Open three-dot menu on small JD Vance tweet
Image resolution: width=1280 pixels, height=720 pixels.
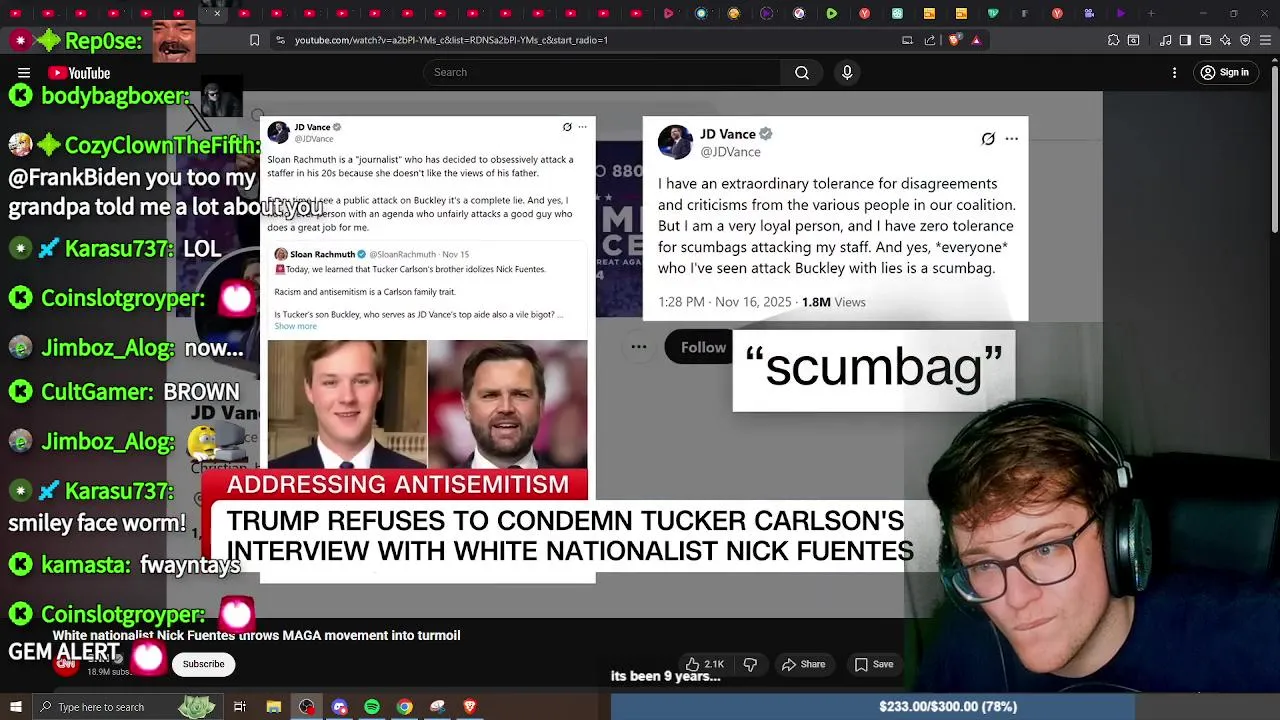(582, 127)
